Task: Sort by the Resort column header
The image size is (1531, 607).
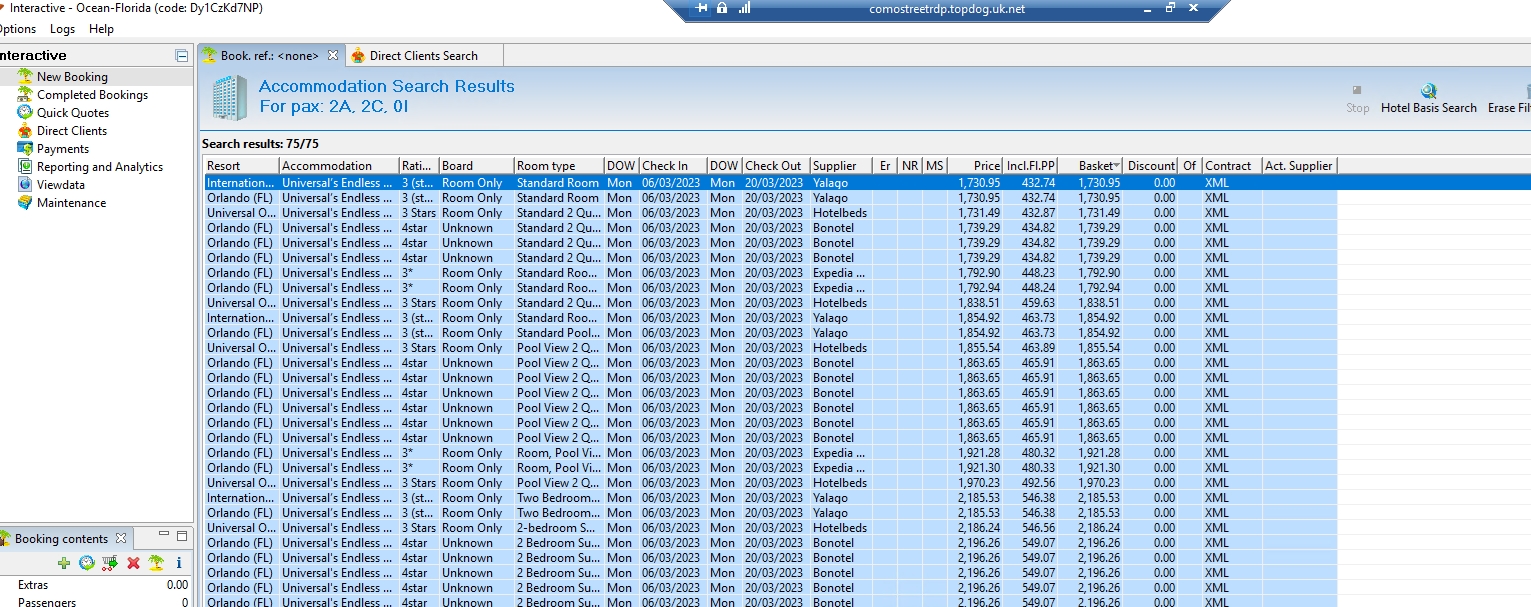Action: click(x=241, y=166)
